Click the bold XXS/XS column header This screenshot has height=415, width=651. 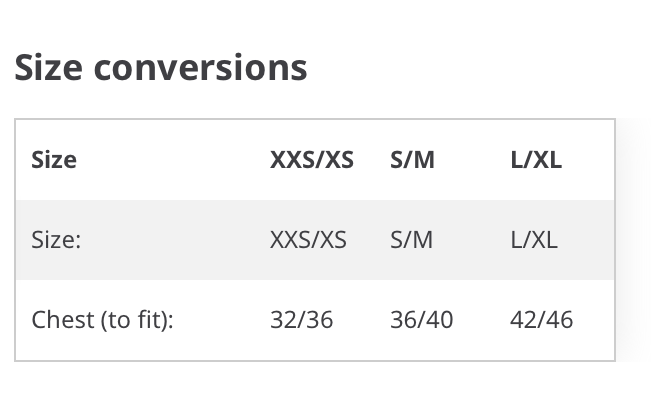pyautogui.click(x=311, y=160)
